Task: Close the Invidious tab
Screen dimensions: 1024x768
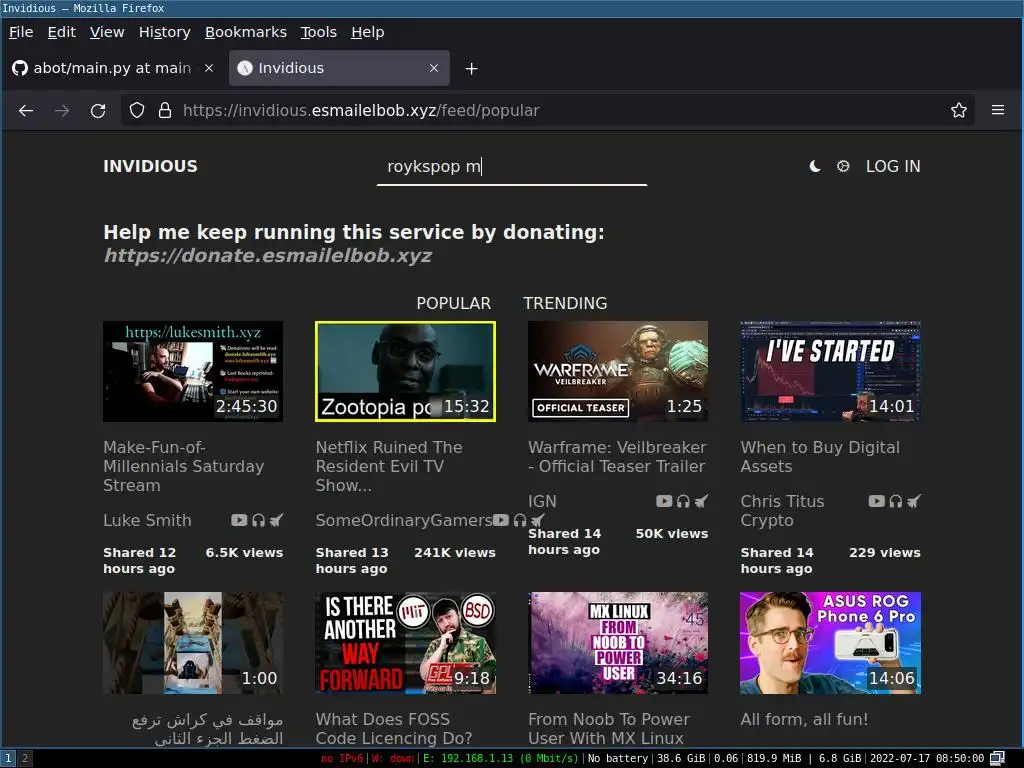Action: click(434, 68)
